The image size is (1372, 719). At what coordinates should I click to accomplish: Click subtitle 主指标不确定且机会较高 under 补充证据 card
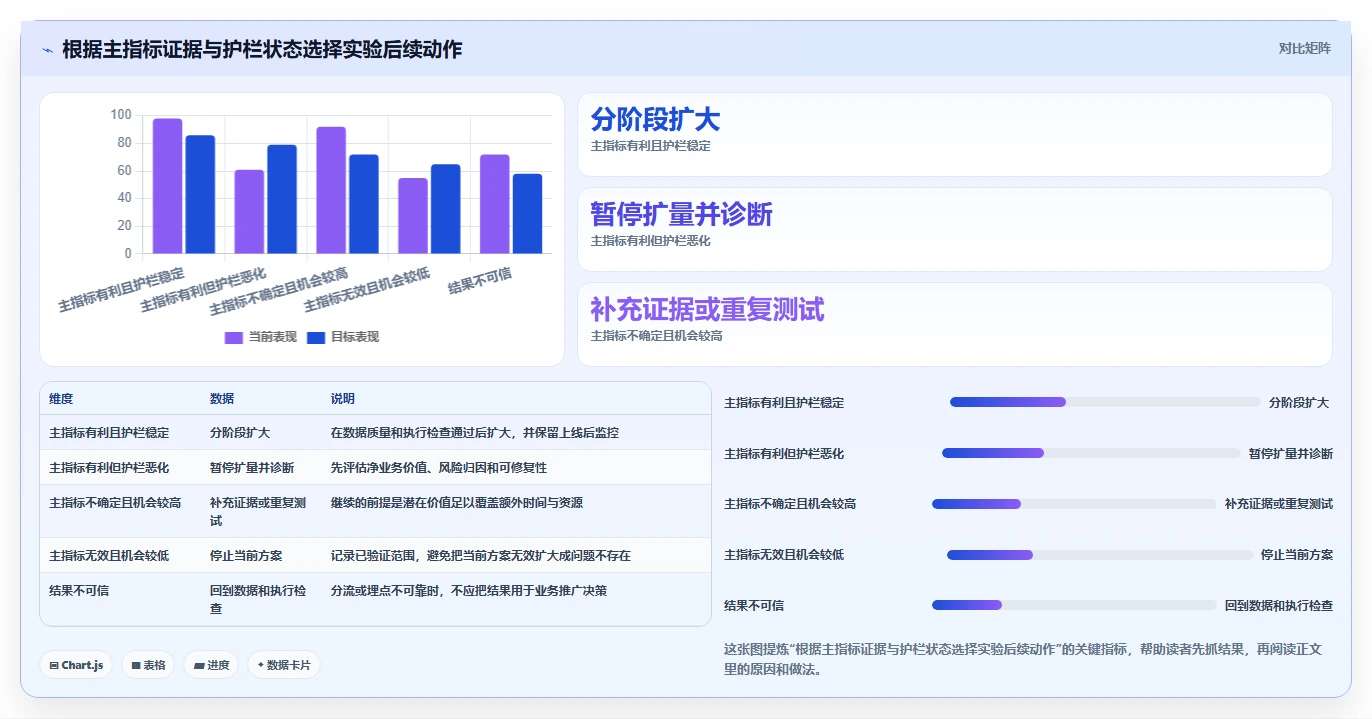tap(657, 336)
